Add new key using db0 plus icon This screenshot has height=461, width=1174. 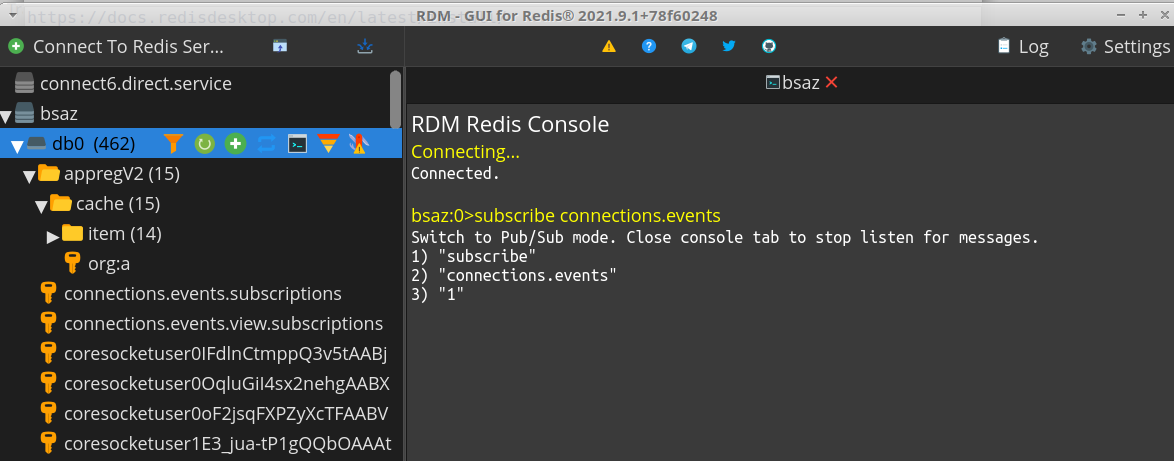235,144
